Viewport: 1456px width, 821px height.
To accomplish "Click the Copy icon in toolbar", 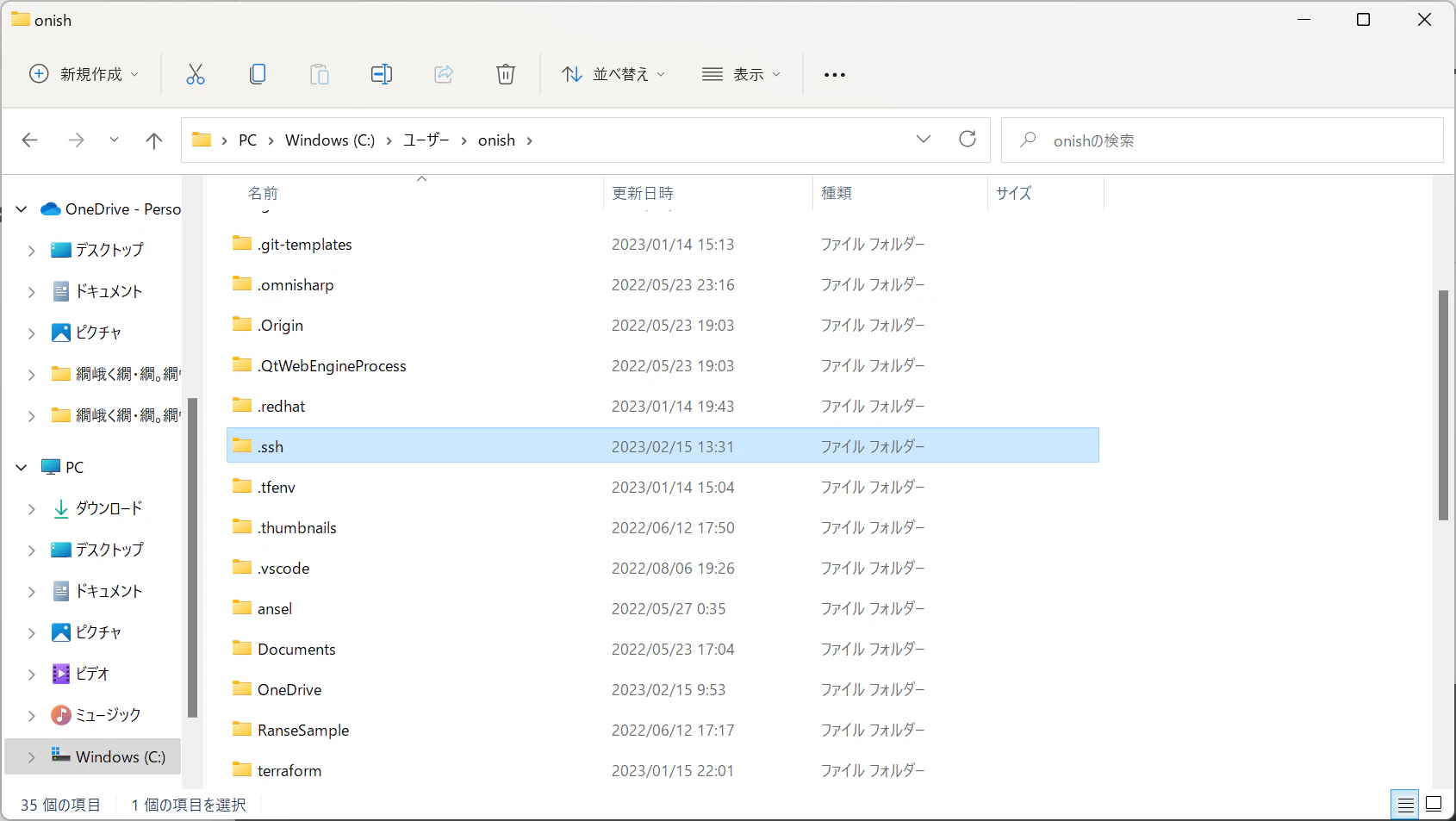I will 258,74.
